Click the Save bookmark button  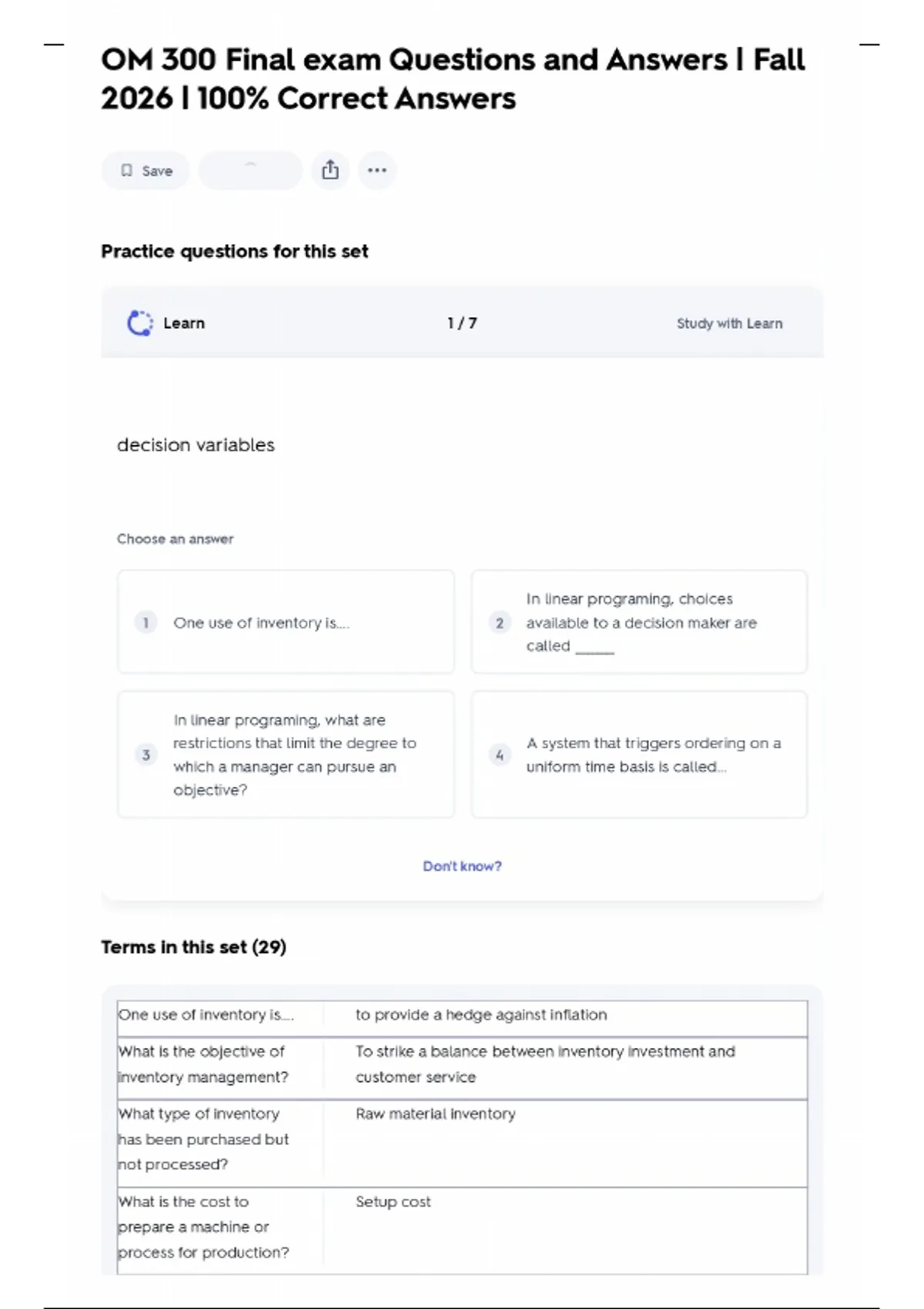point(146,171)
